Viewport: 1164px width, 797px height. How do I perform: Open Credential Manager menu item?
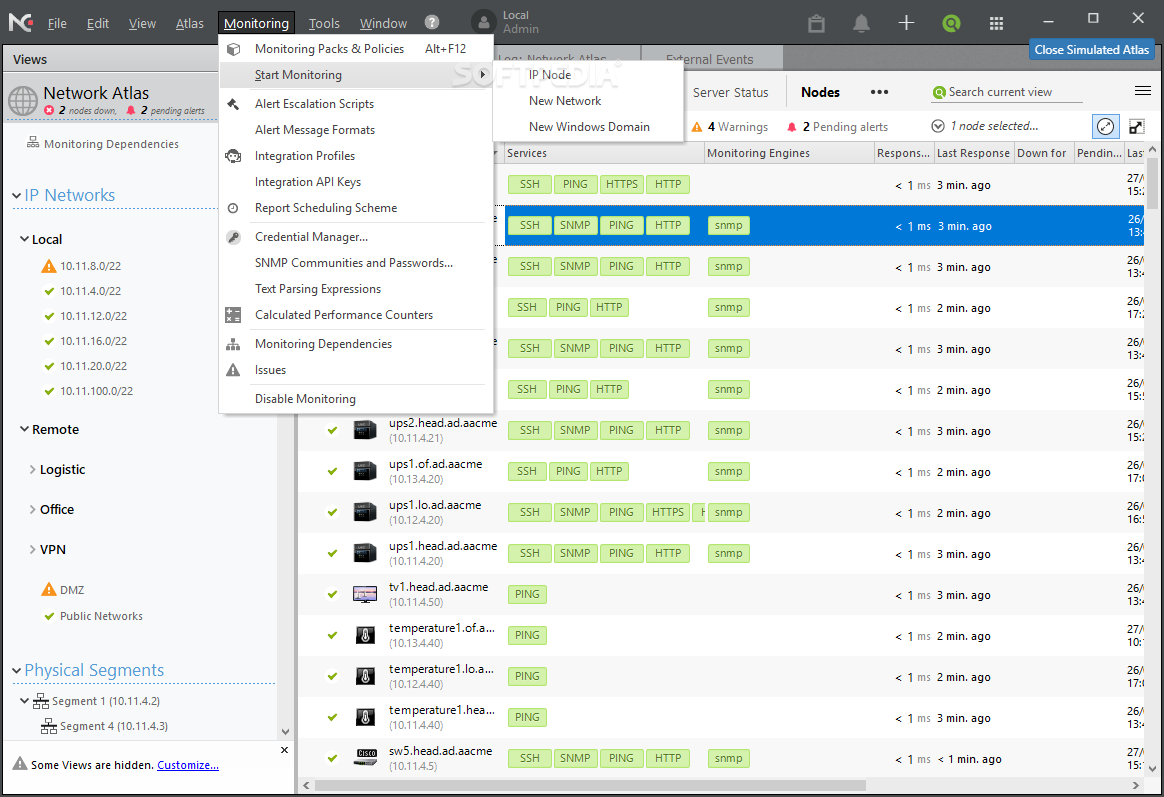356,237
